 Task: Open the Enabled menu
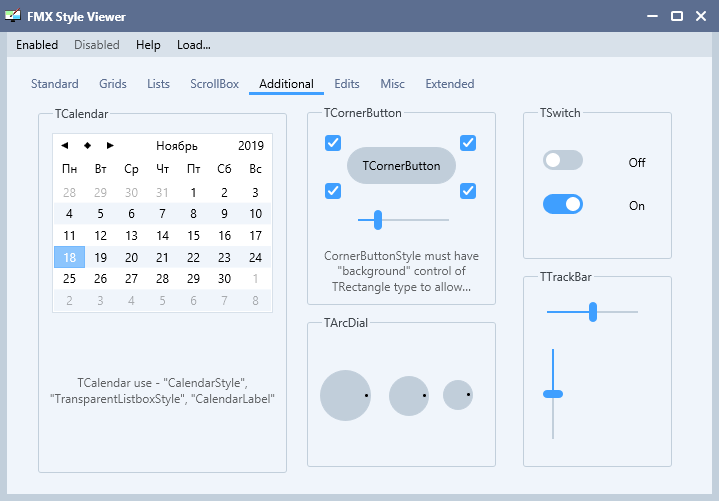click(37, 45)
